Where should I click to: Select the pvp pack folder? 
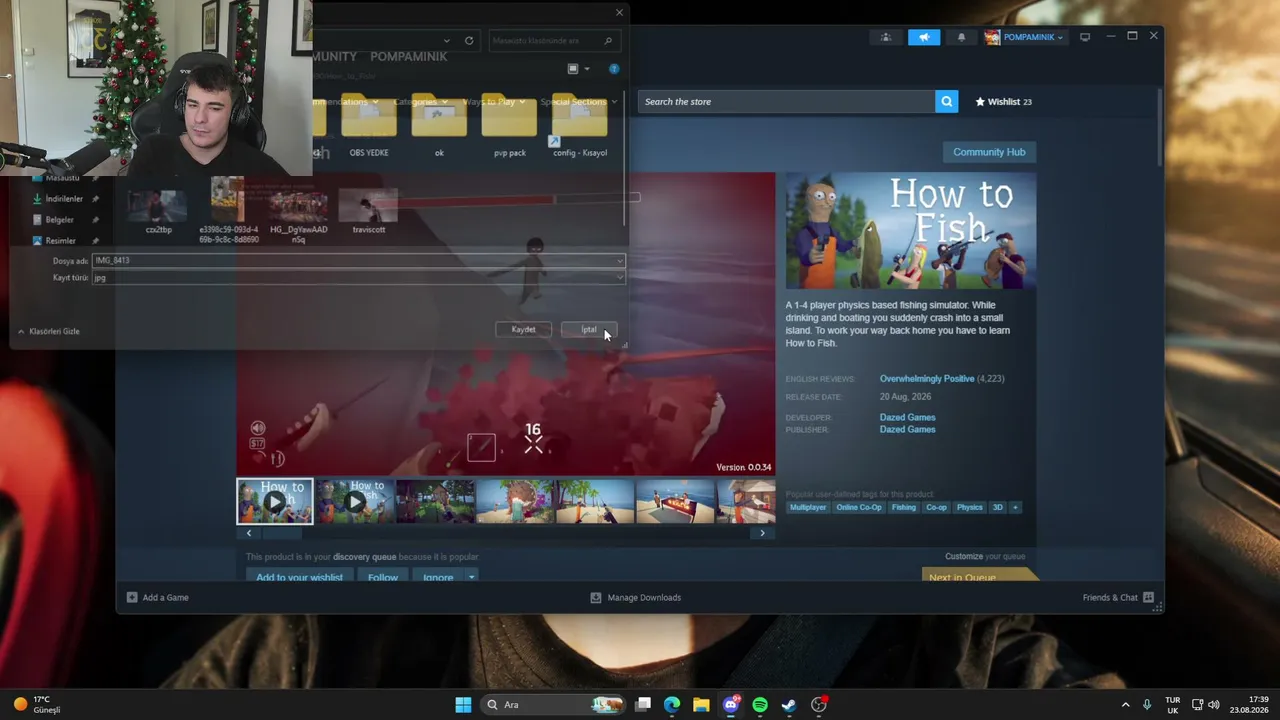[x=510, y=126]
